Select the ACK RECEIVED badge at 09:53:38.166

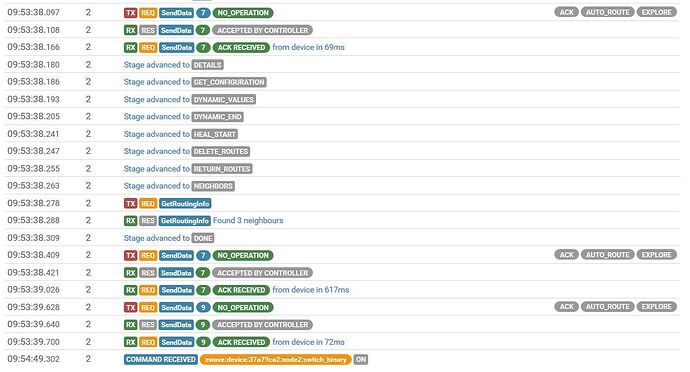(x=241, y=48)
